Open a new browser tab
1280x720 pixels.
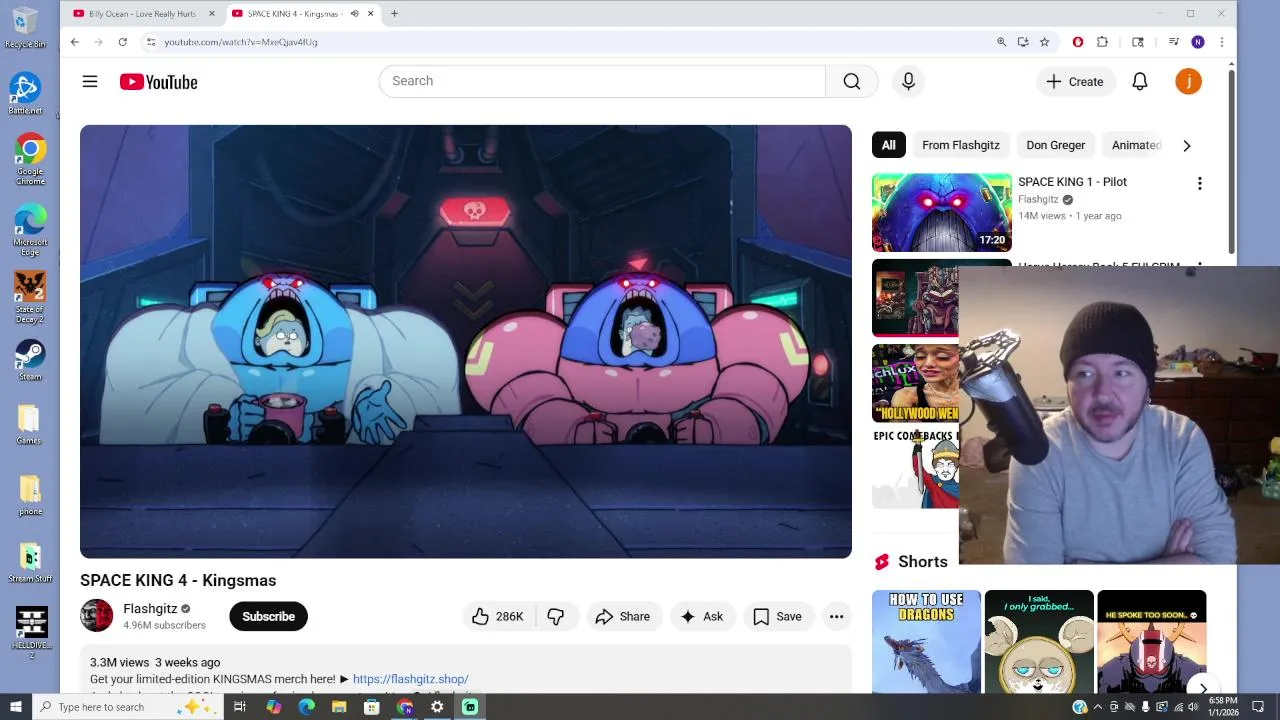point(394,14)
